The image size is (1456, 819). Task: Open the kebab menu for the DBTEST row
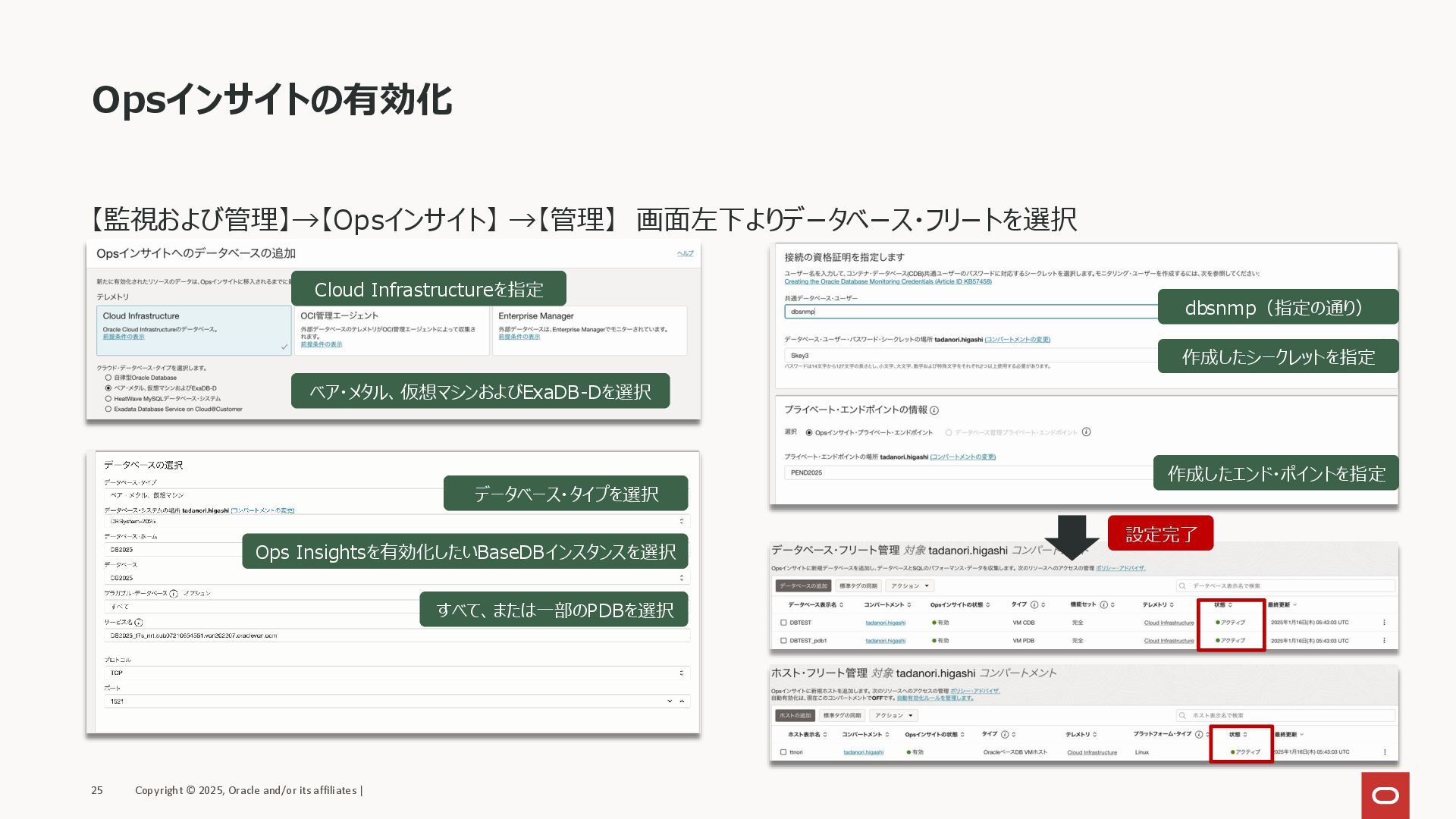point(1384,623)
